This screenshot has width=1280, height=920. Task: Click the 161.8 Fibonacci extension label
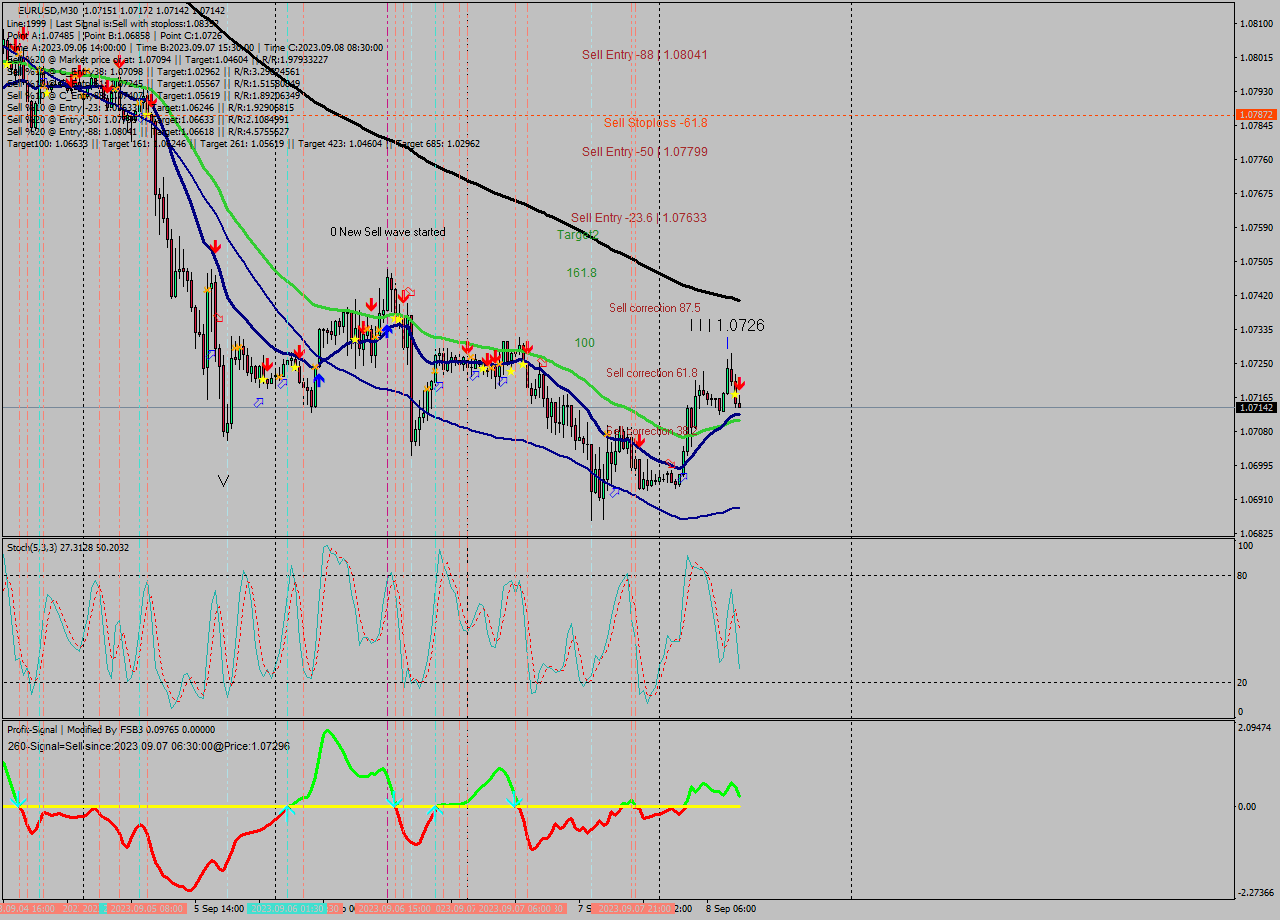tap(580, 271)
